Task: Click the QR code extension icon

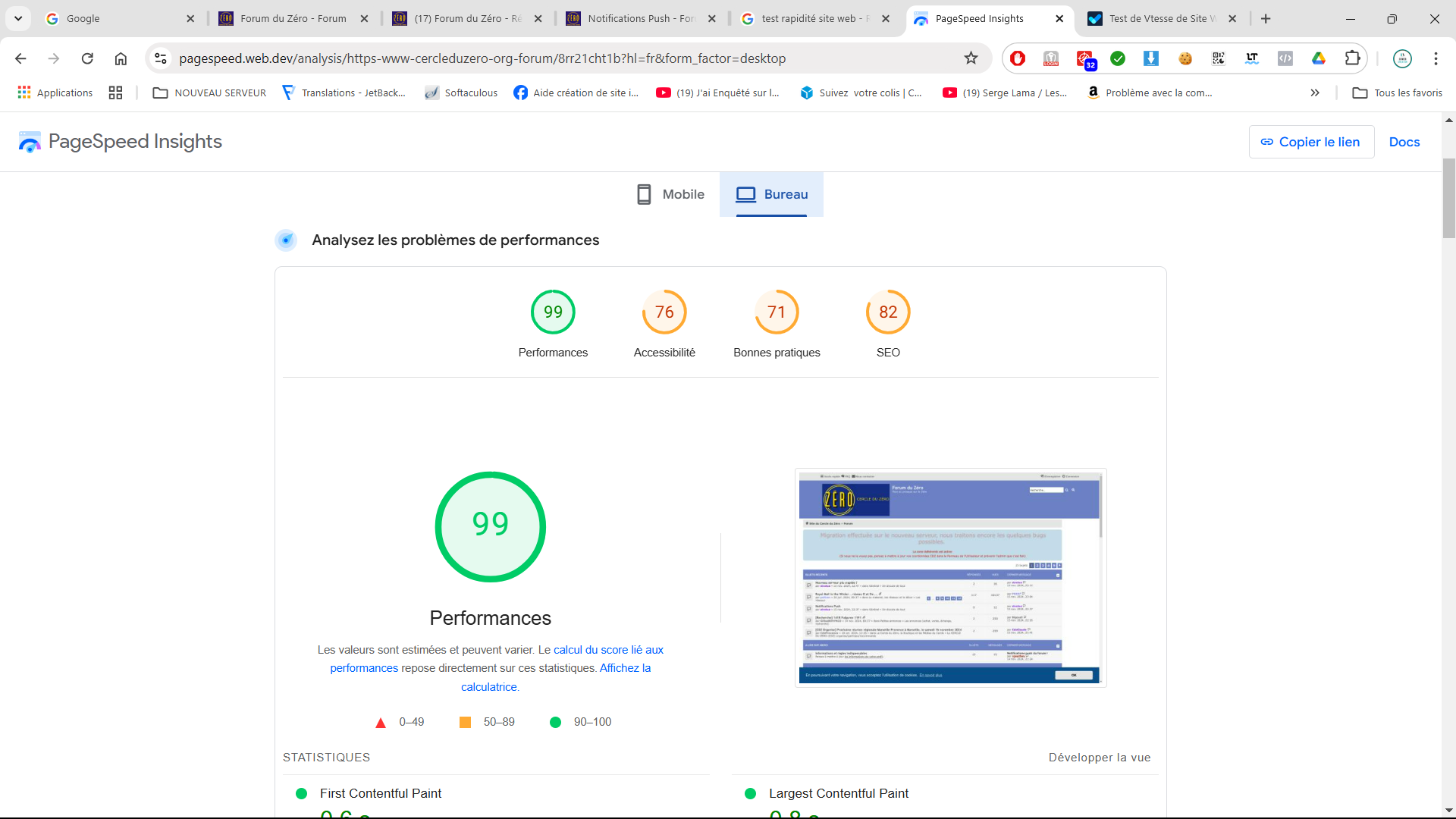Action: pyautogui.click(x=1219, y=58)
